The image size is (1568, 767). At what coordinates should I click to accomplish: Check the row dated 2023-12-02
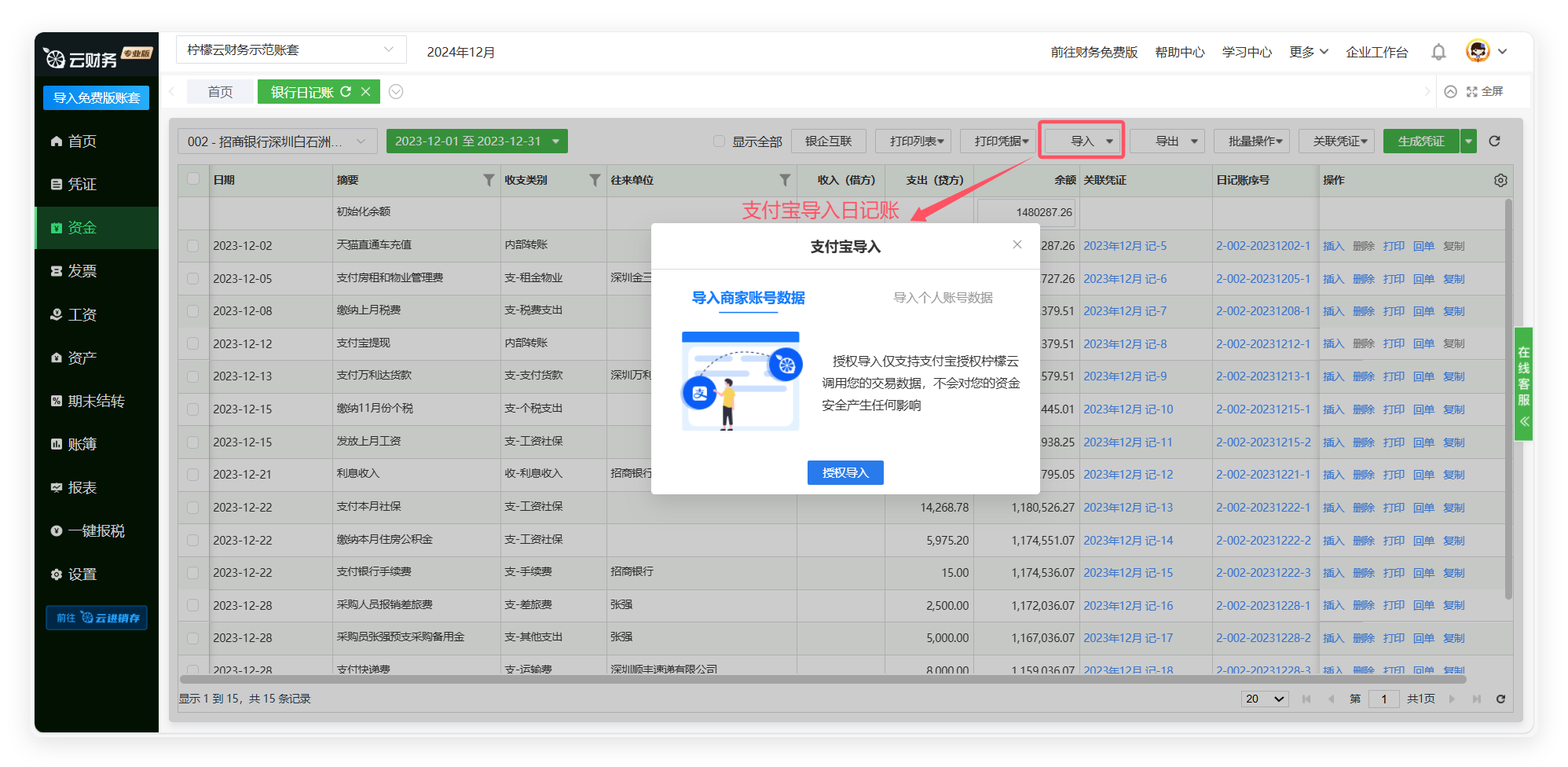(193, 246)
